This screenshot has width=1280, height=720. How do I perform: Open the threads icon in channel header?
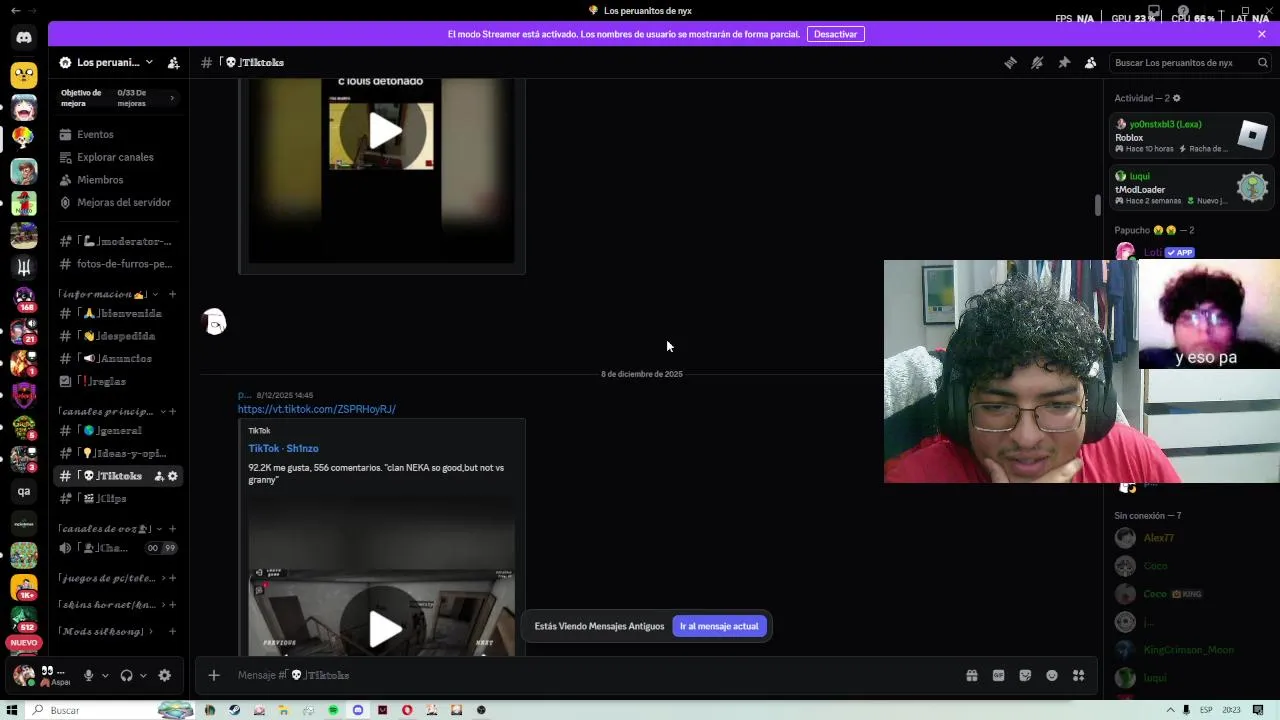(x=1010, y=62)
